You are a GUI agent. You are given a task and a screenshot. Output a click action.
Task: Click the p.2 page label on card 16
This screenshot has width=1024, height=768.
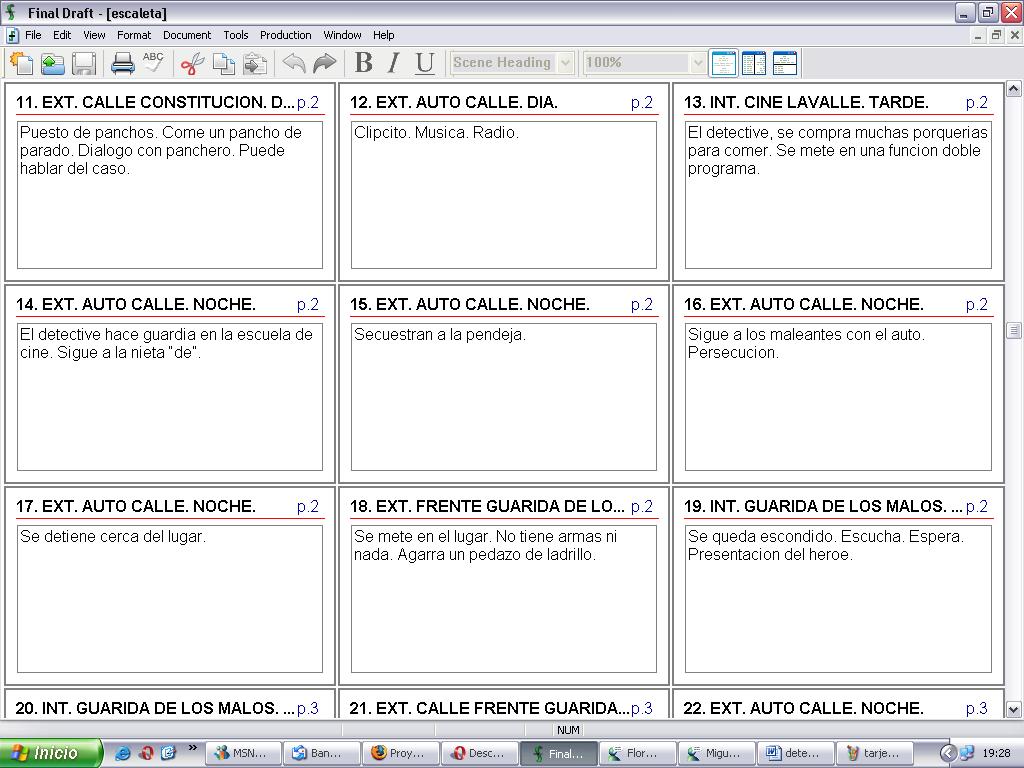click(976, 304)
